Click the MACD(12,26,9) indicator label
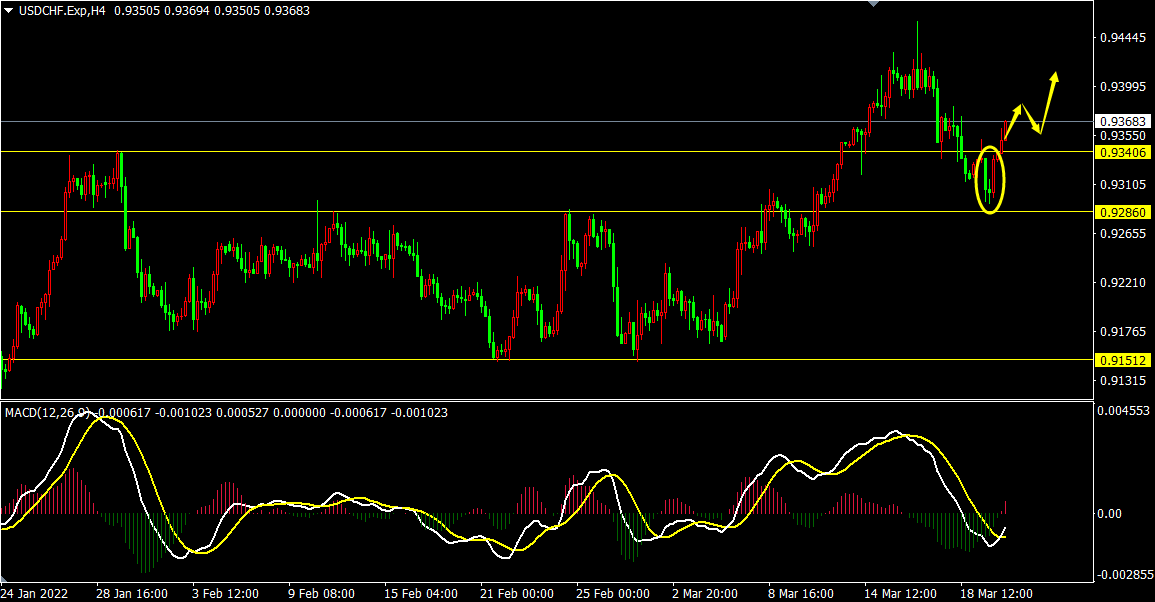1155x602 pixels. pyautogui.click(x=49, y=413)
